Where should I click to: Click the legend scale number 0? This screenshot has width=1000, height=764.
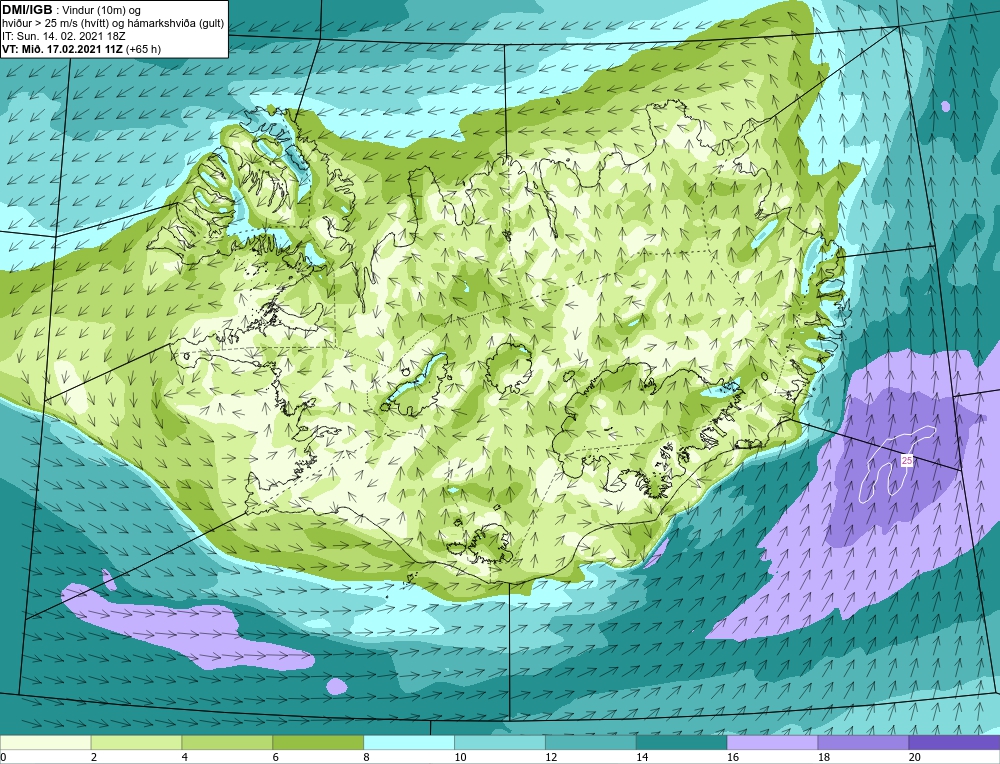tap(4, 758)
